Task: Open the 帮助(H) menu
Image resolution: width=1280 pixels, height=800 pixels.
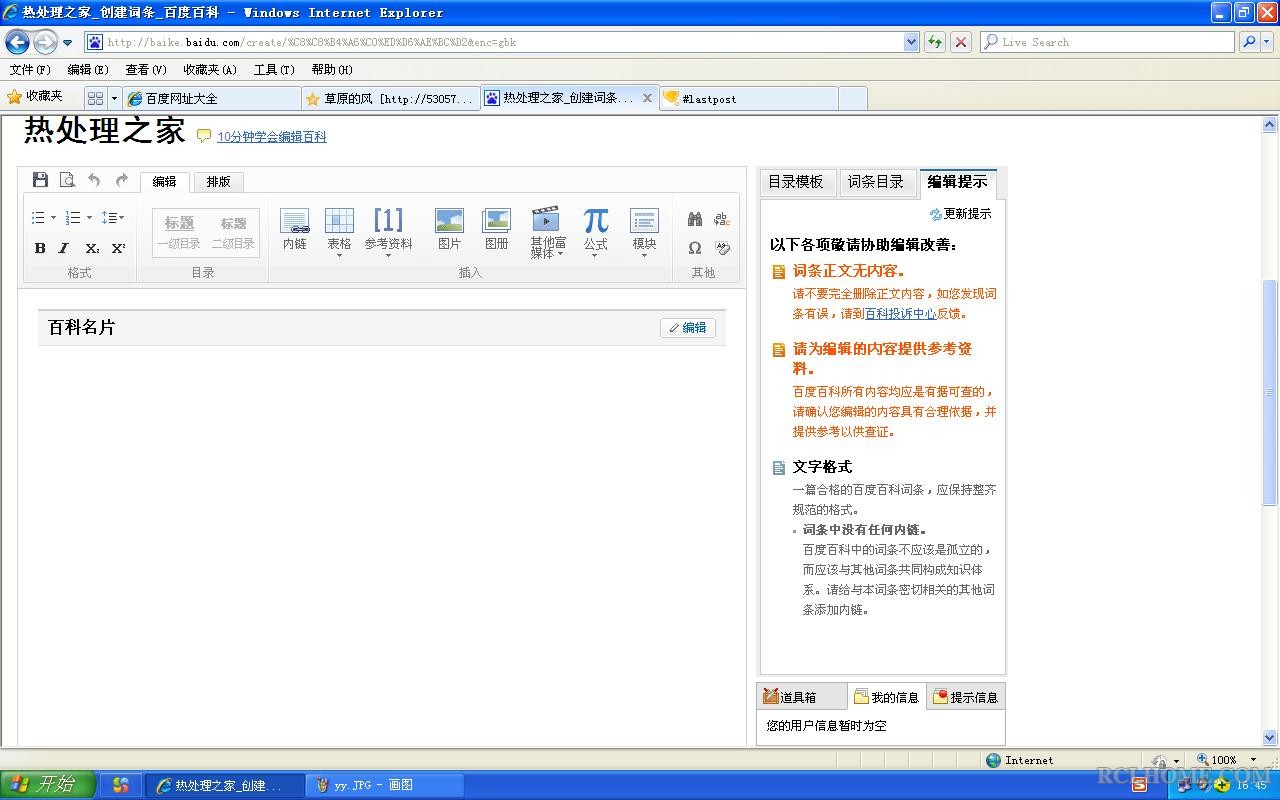Action: coord(332,69)
